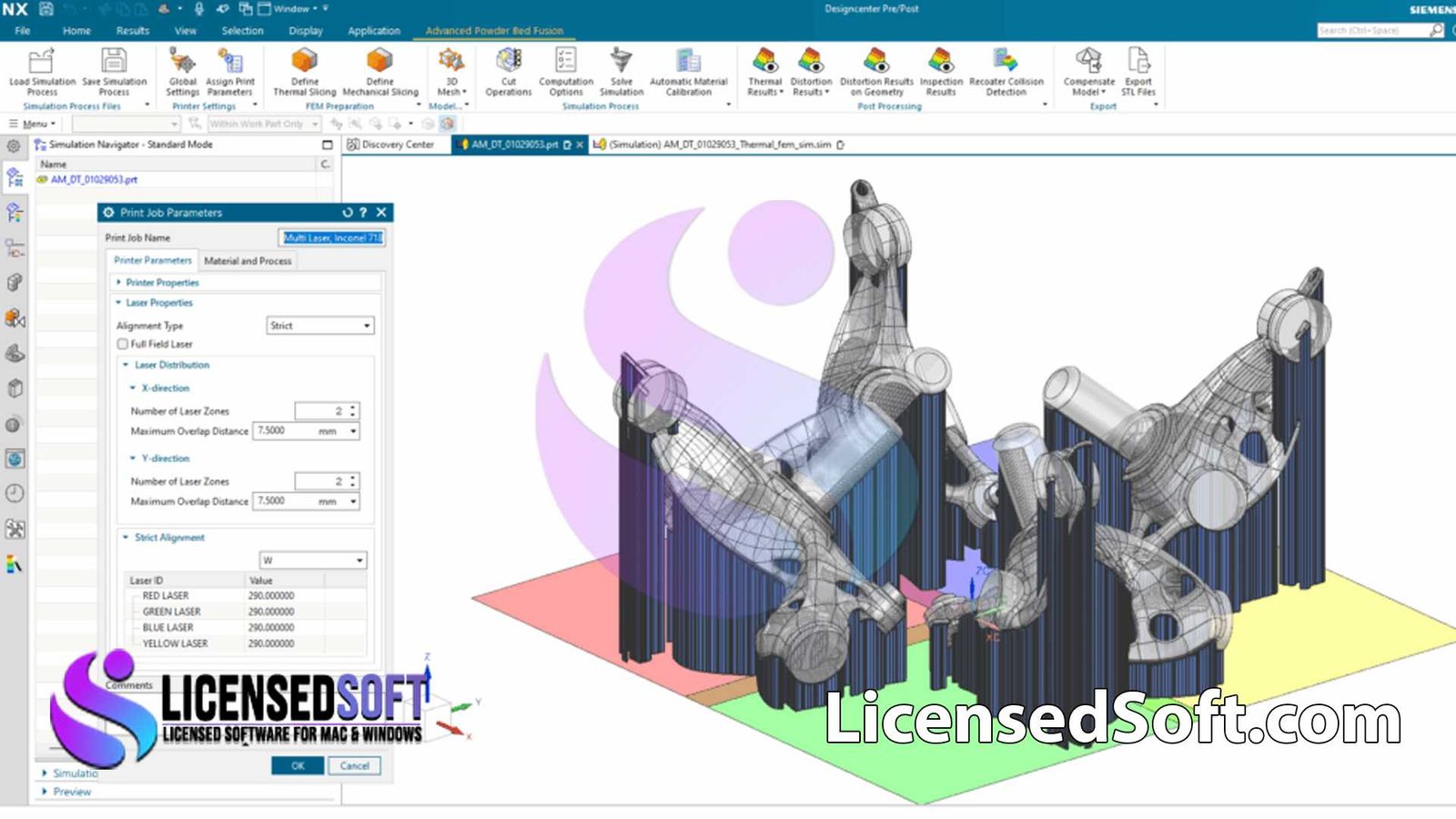Switch to the Results ribbon tab
1456x819 pixels.
132,30
